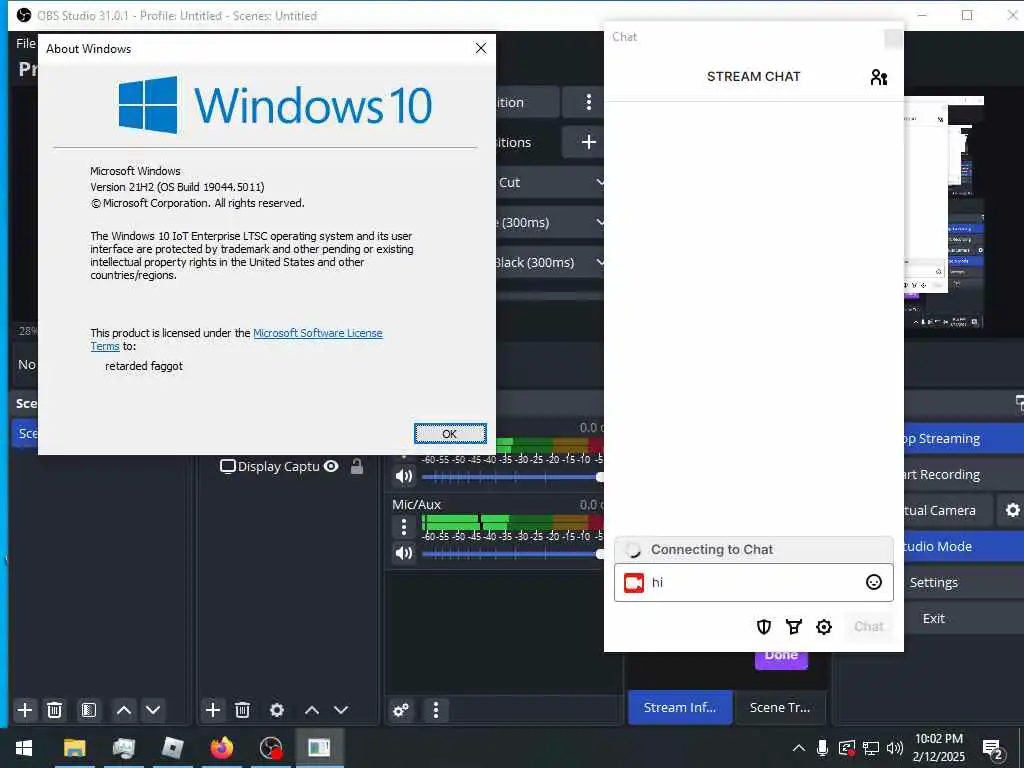Send message with Chat button
Image resolution: width=1024 pixels, height=768 pixels.
[x=869, y=627]
